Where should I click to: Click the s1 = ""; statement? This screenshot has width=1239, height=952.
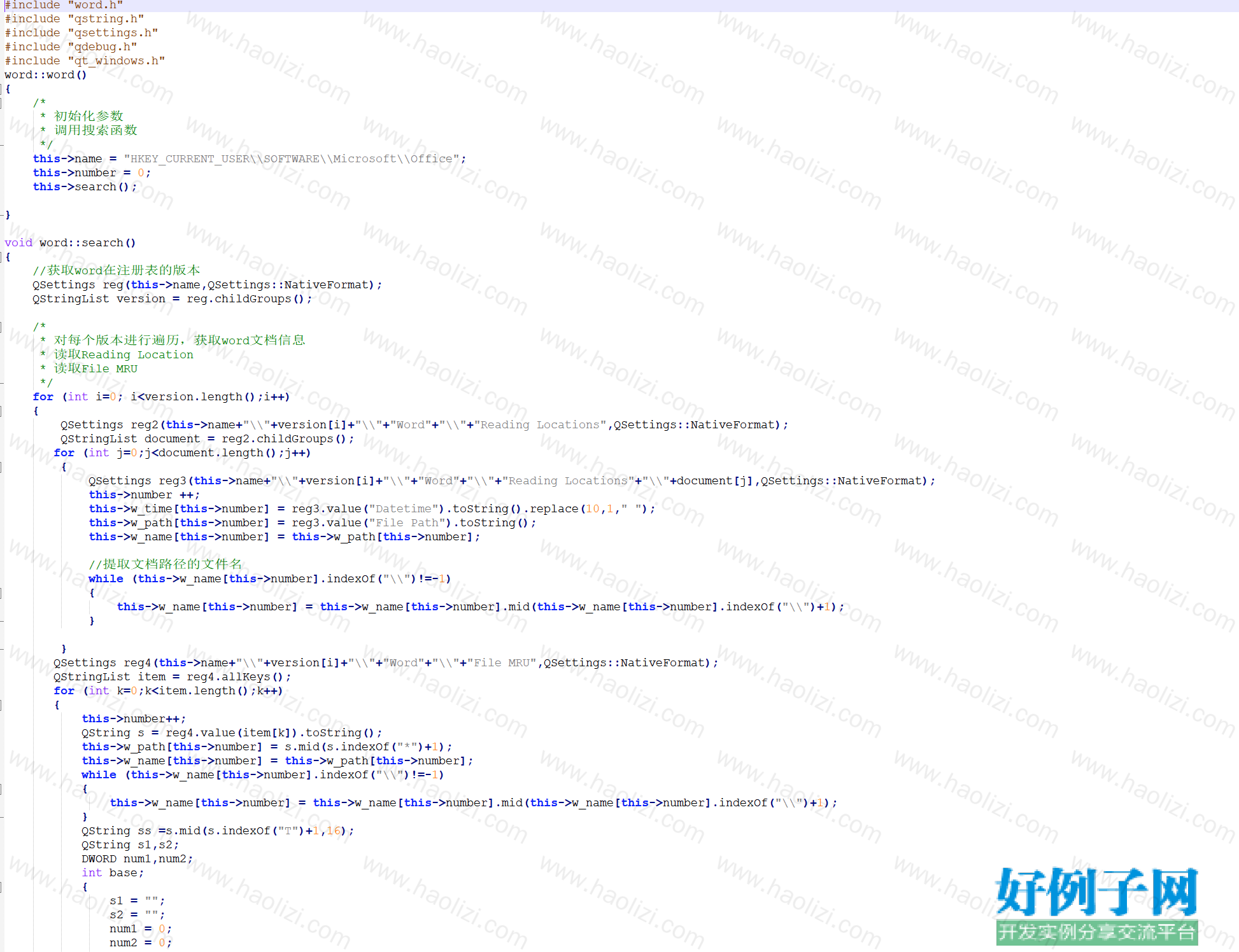[138, 901]
